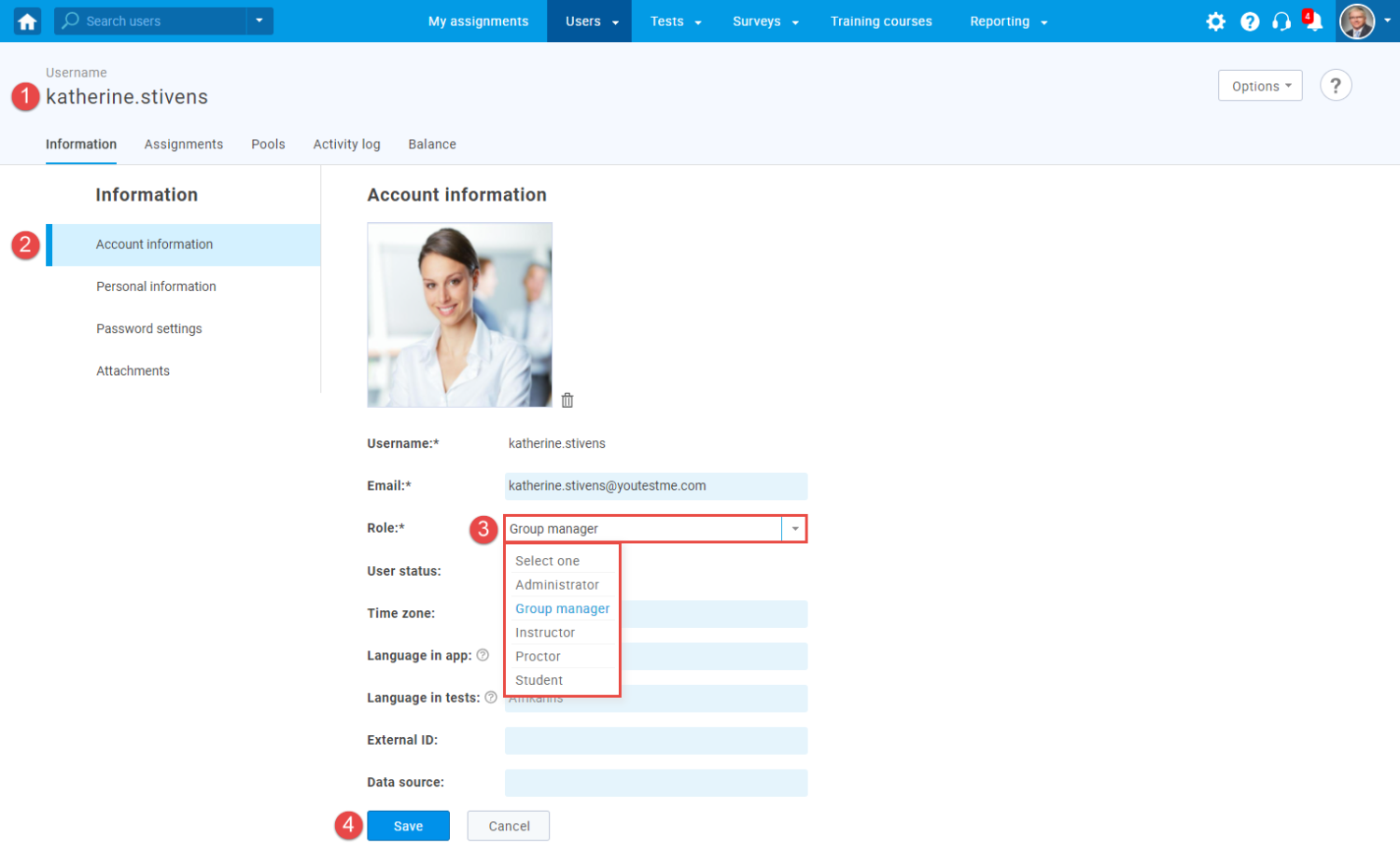This screenshot has height=850, width=1400.
Task: Click the circular page help button
Action: coord(1336,86)
